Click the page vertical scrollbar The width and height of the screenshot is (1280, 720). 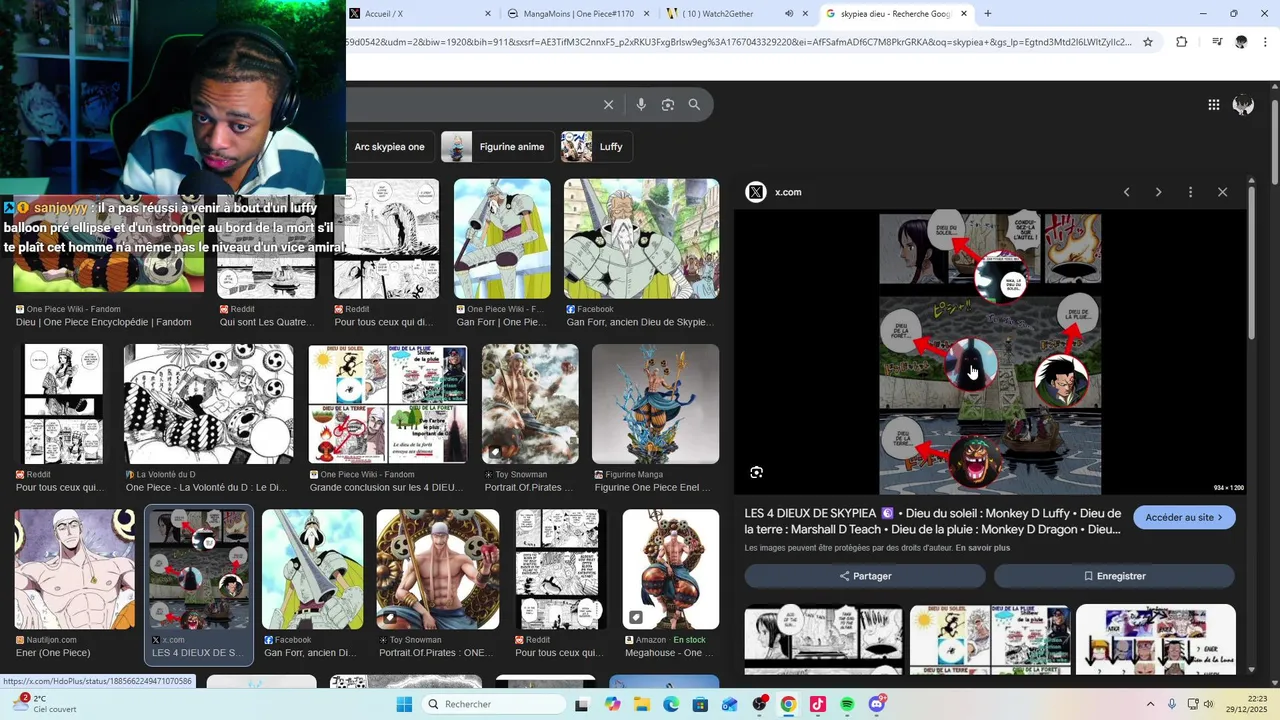[1274, 140]
